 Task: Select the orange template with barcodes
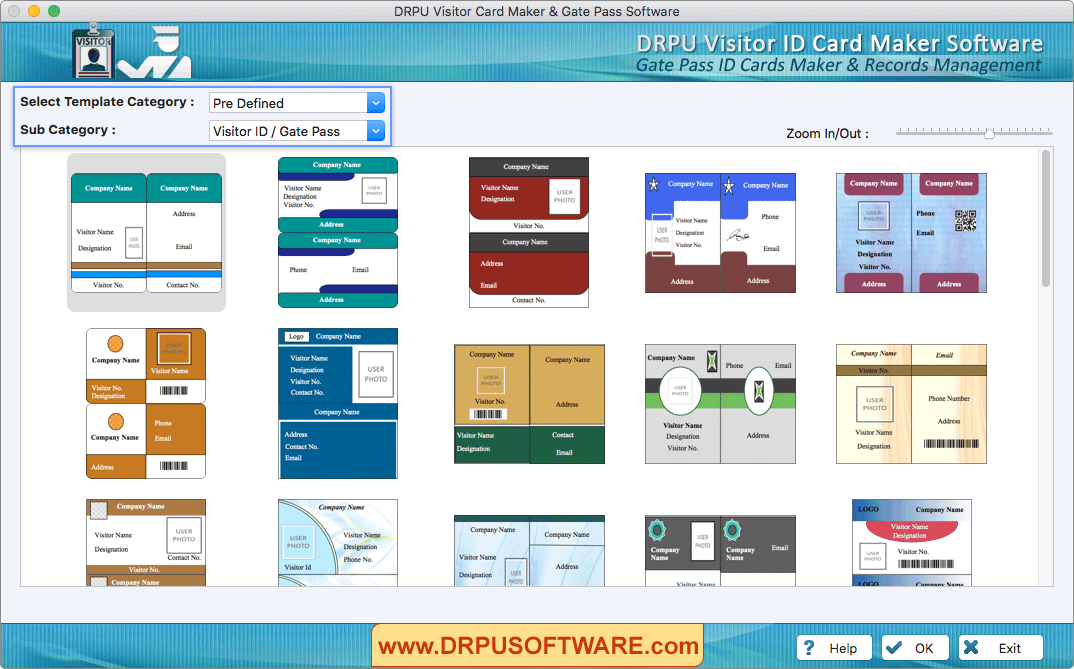click(146, 403)
